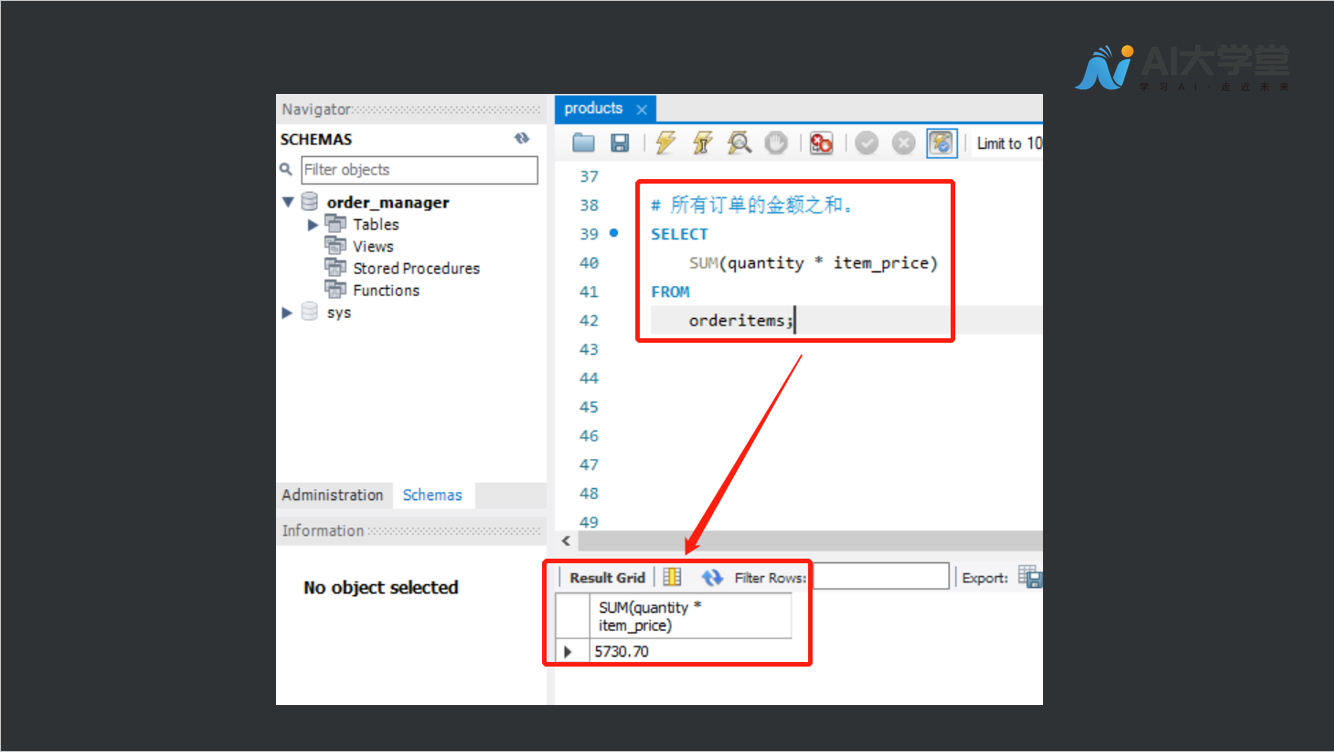
Task: Click the rollback X circle icon
Action: (903, 143)
